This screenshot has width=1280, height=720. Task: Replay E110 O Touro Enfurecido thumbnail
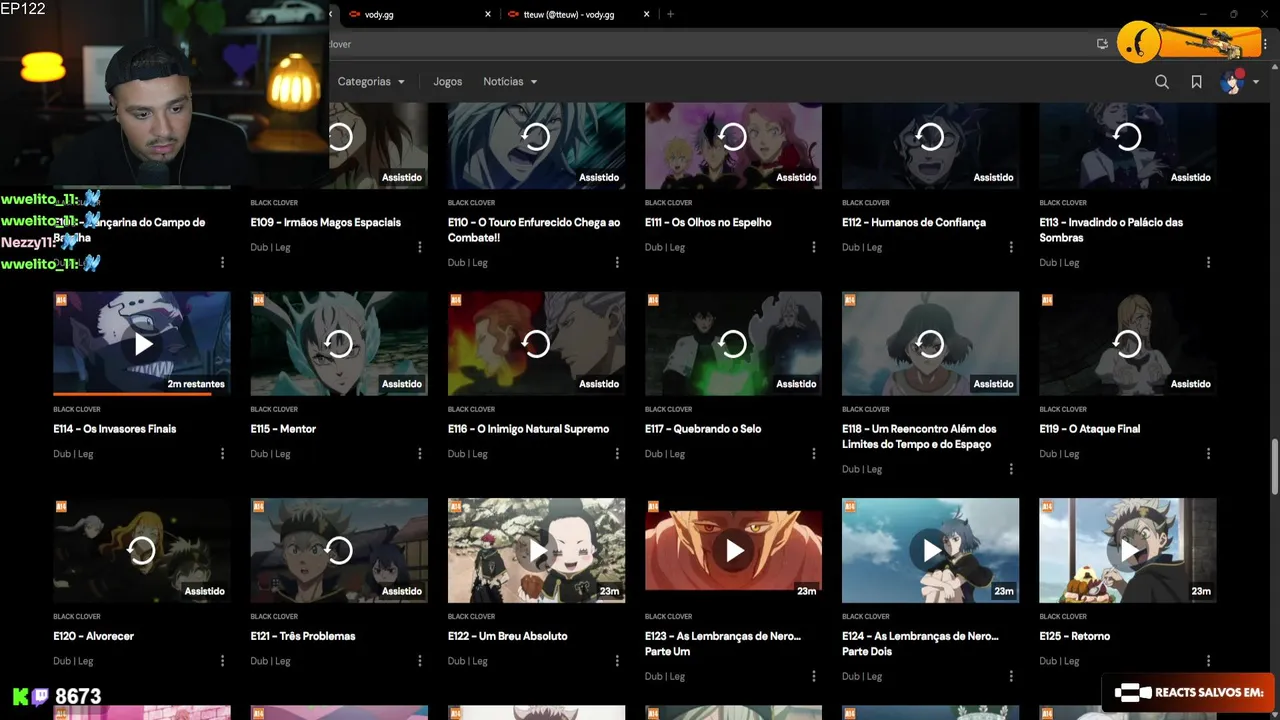pyautogui.click(x=536, y=137)
